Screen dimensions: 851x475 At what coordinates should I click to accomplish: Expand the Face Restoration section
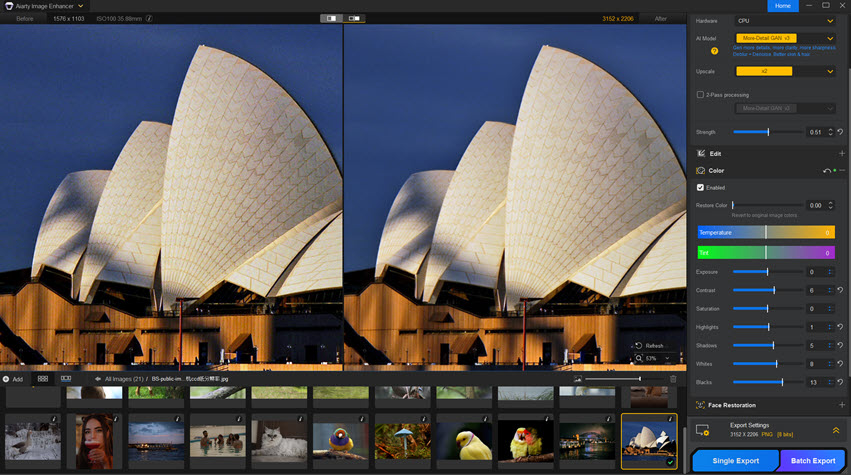[842, 405]
